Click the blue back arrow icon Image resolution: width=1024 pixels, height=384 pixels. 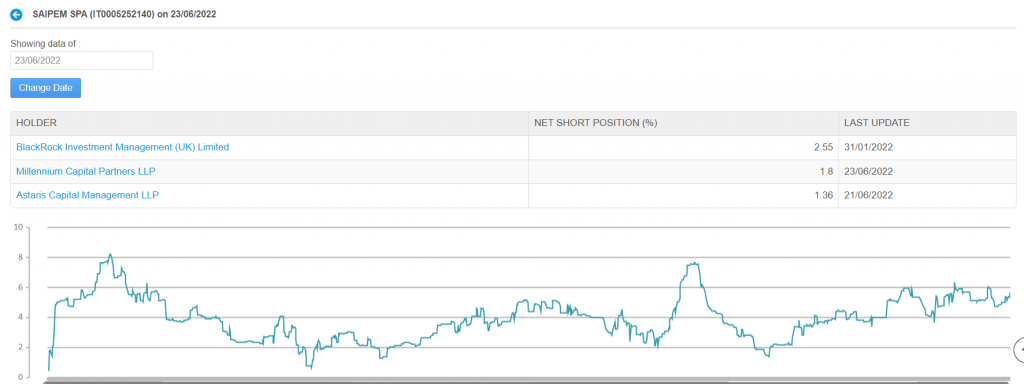(16, 14)
